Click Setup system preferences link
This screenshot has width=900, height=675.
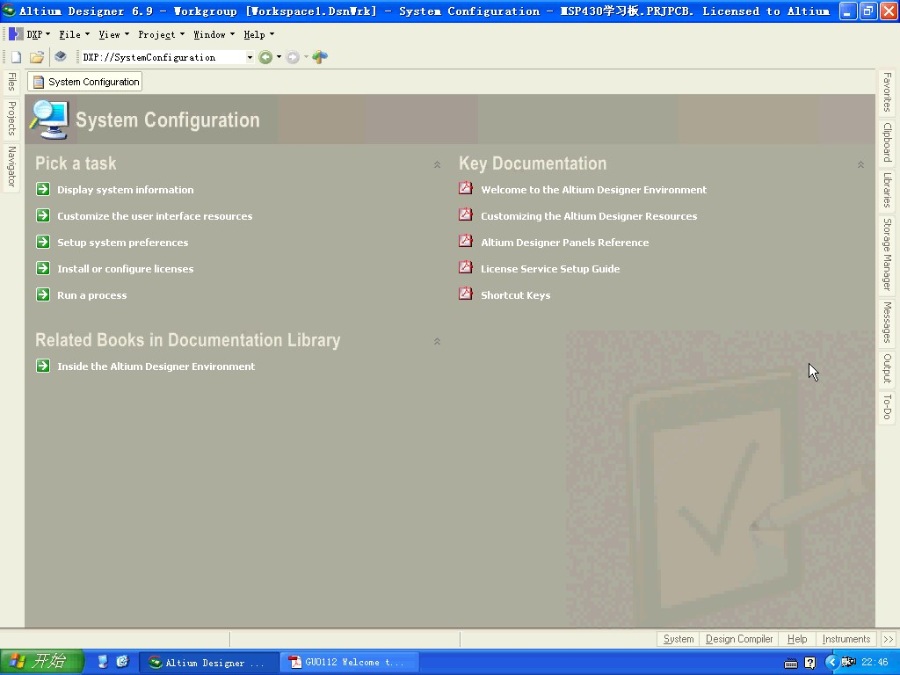122,243
